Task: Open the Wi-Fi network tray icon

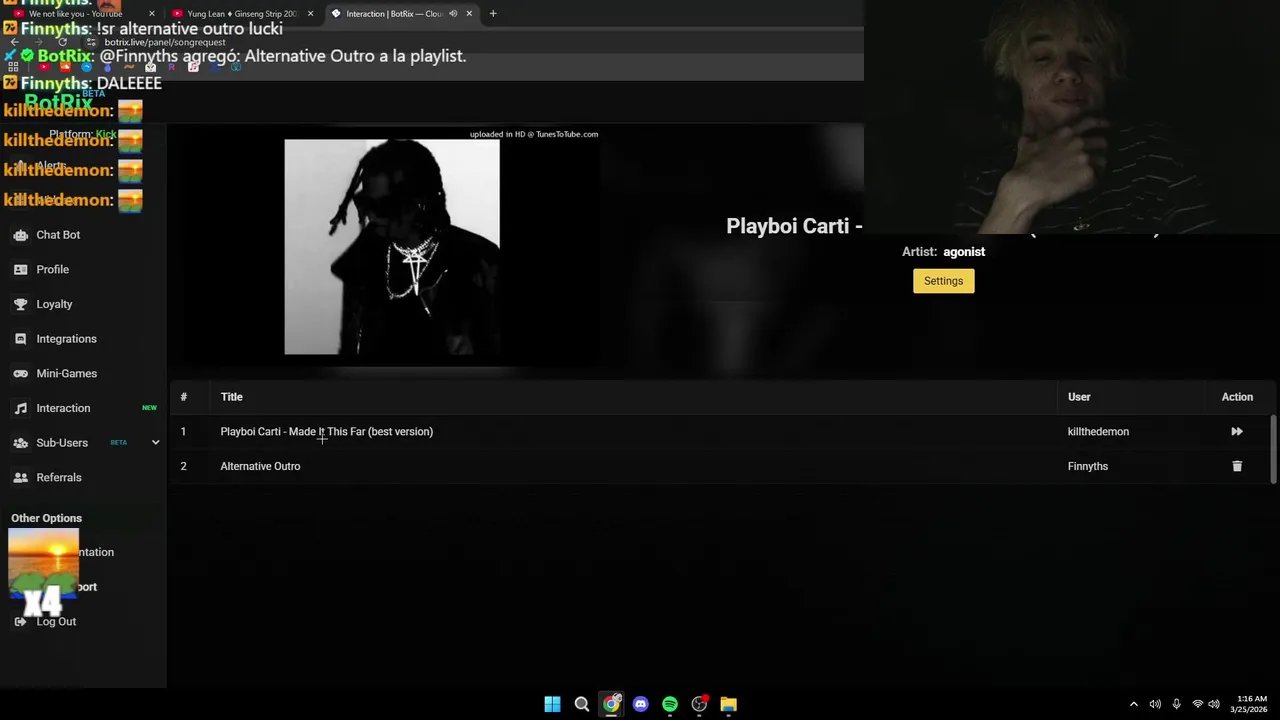Action: pyautogui.click(x=1197, y=704)
